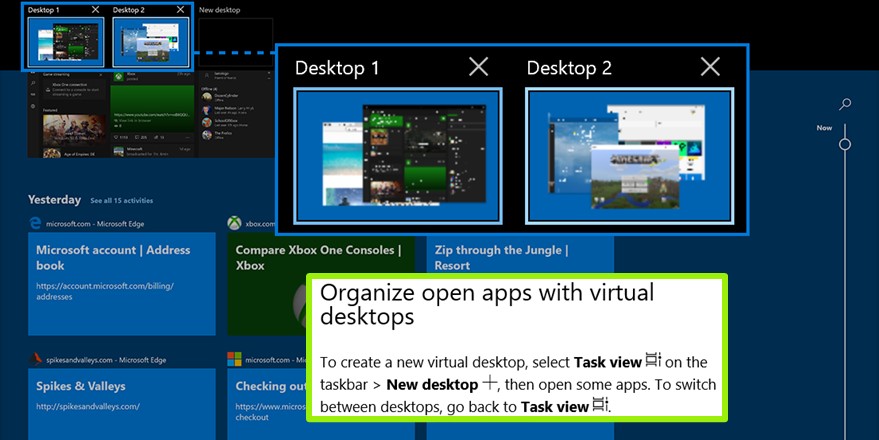Open Microsoft account Address book activity card
The image size is (879, 440).
122,284
